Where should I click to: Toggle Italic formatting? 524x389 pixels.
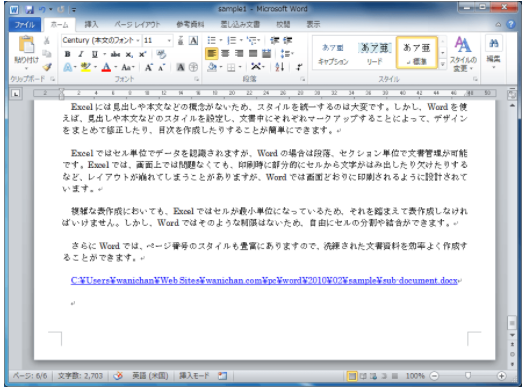[x=81, y=54]
